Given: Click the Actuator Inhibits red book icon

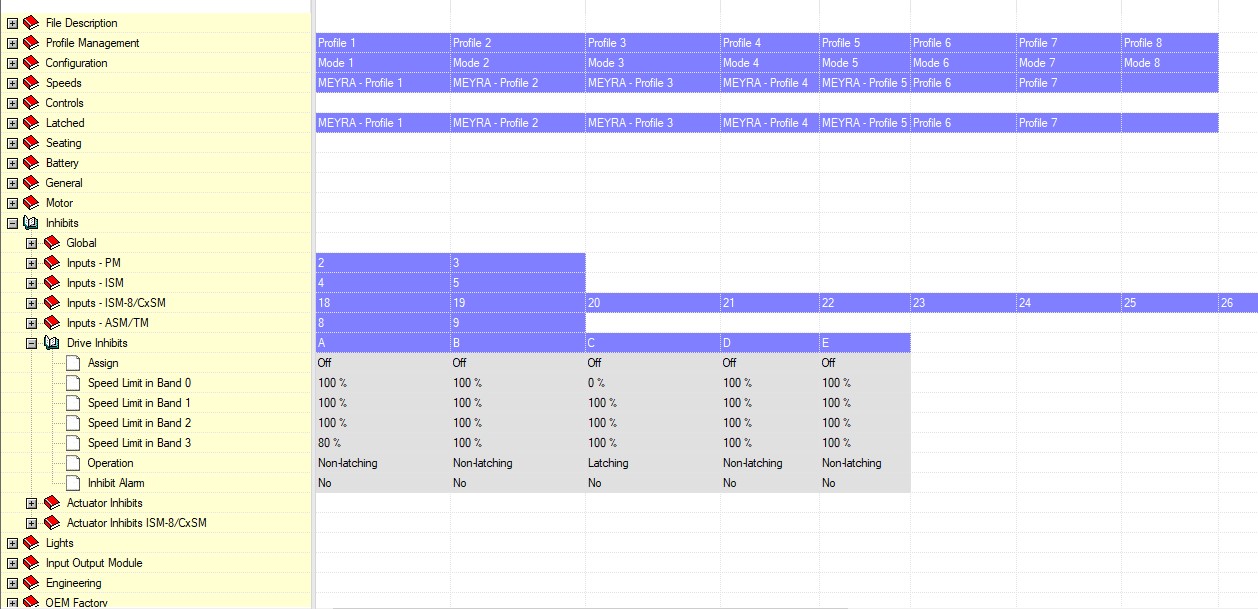Looking at the screenshot, I should tap(52, 503).
